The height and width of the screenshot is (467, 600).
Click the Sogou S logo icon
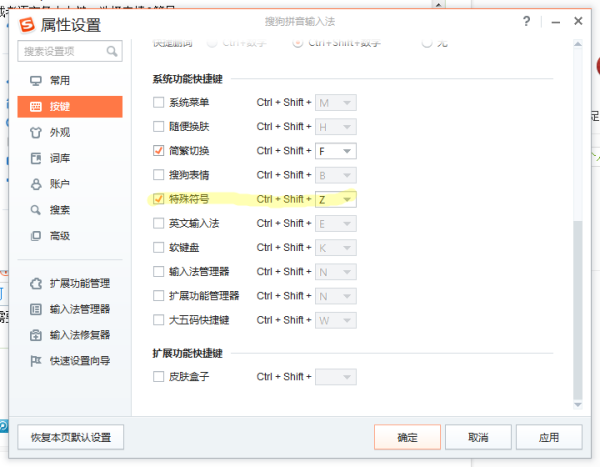27,25
